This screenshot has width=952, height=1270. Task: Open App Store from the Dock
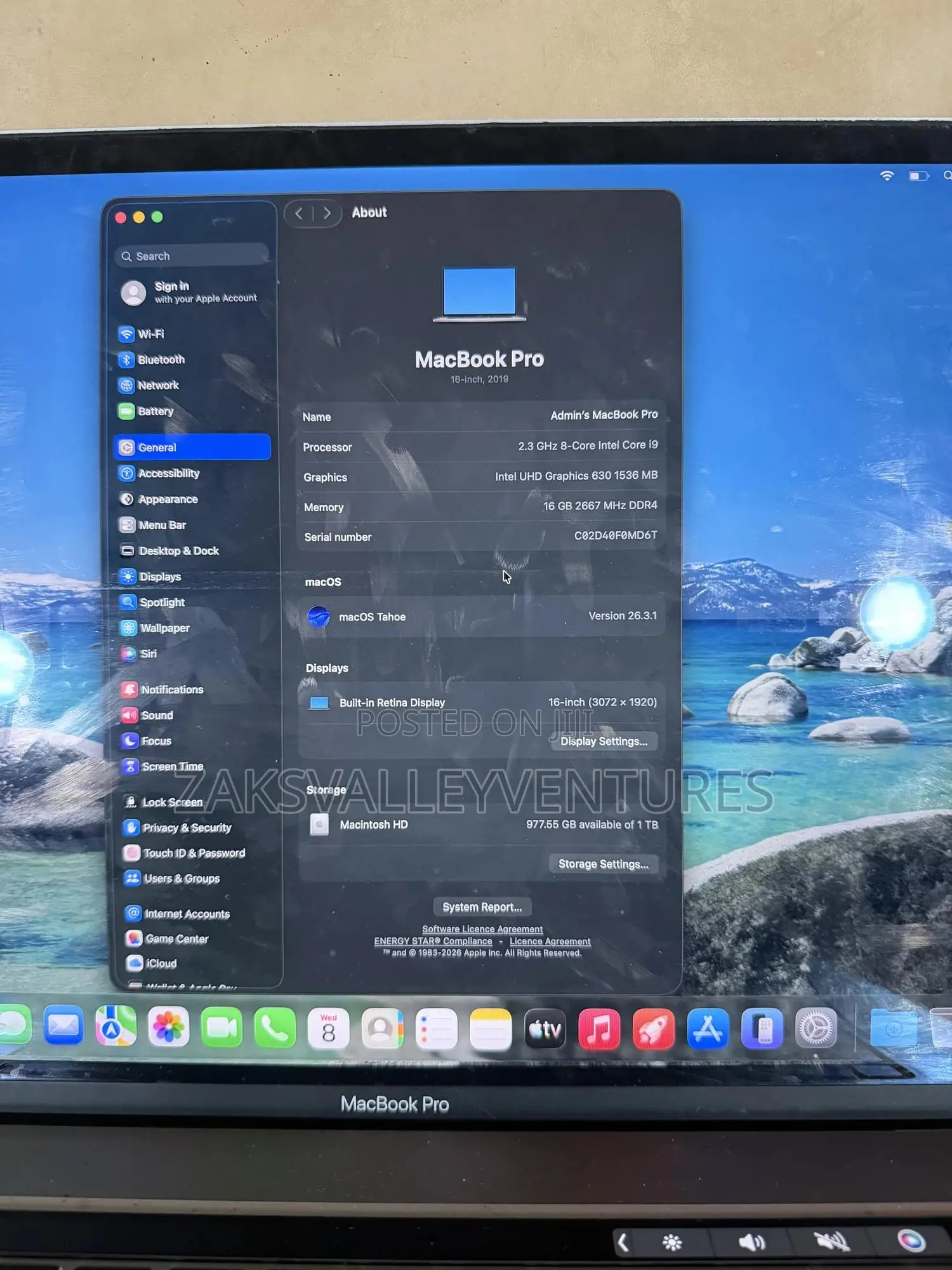708,1029
